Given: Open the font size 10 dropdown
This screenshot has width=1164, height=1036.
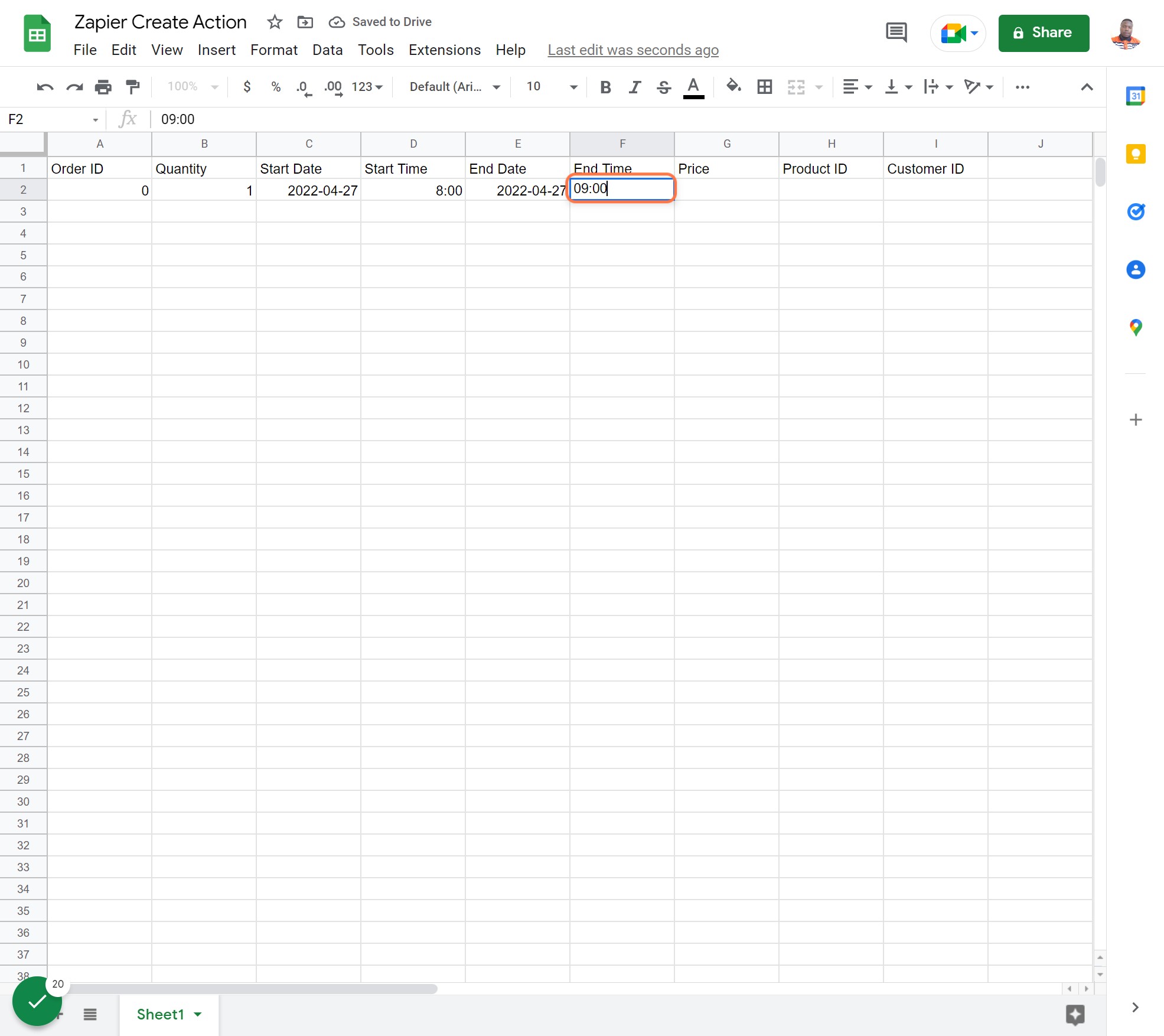Looking at the screenshot, I should click(x=552, y=87).
